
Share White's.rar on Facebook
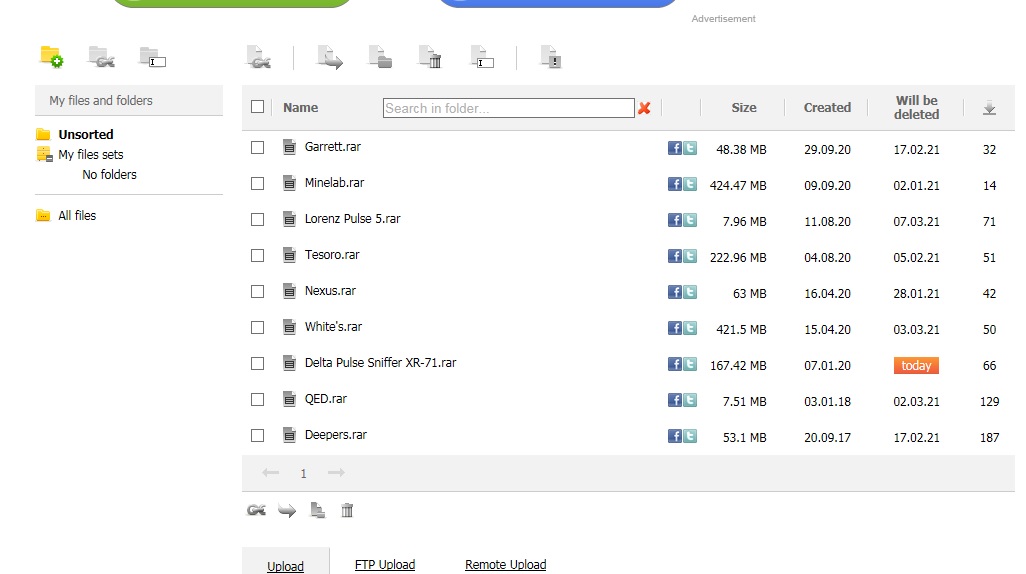pos(675,328)
